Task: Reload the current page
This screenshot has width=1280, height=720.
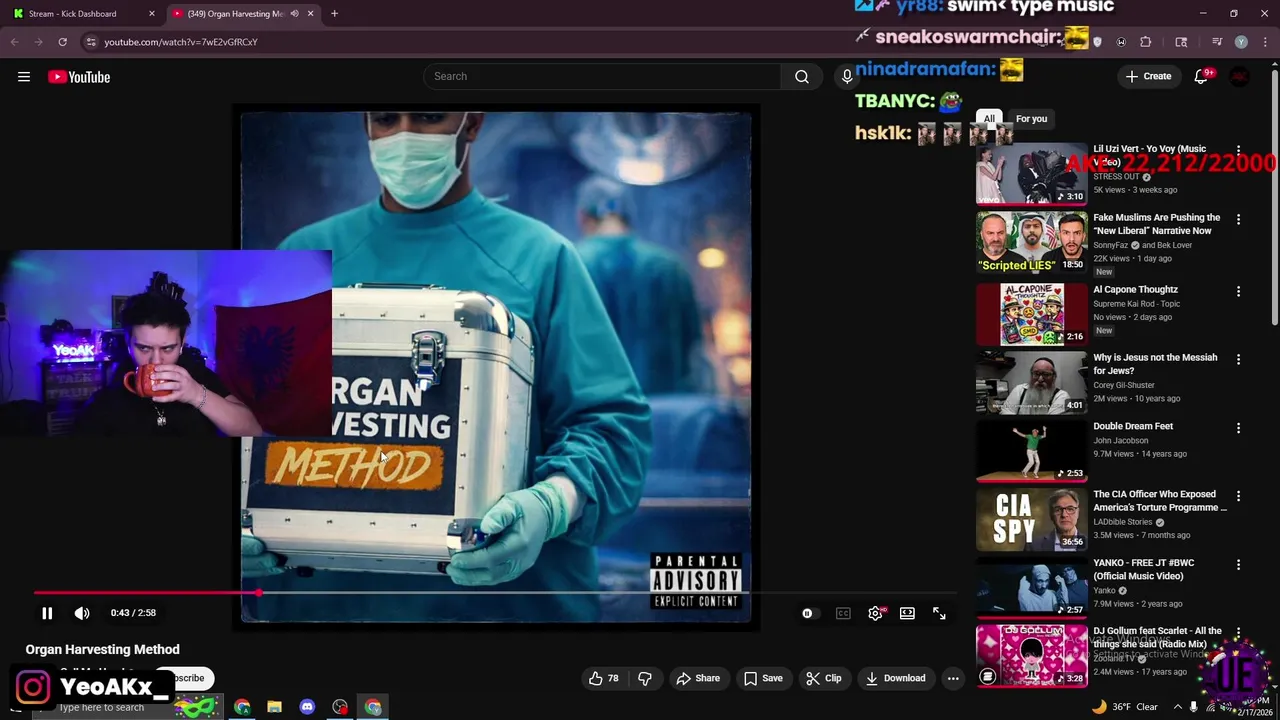Action: click(x=62, y=42)
